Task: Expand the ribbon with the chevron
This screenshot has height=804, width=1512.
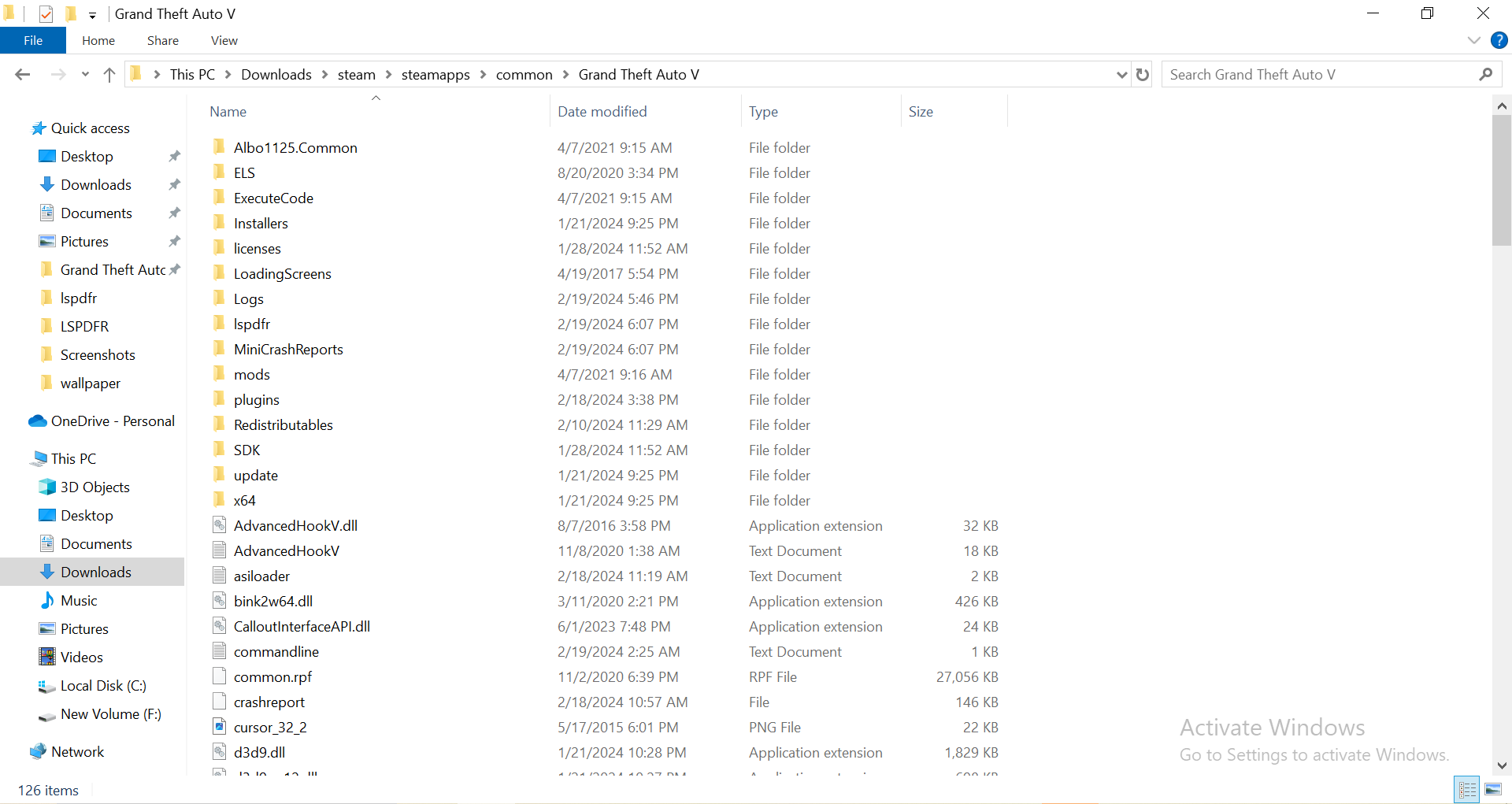Action: tap(1474, 40)
